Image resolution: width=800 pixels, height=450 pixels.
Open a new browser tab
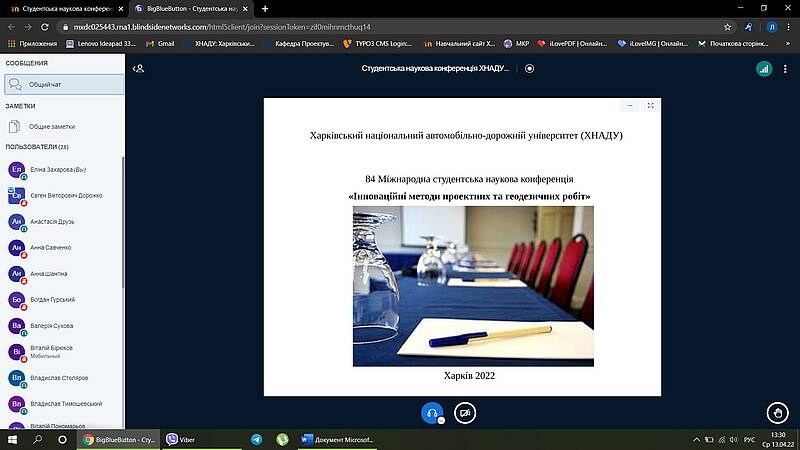(x=265, y=9)
